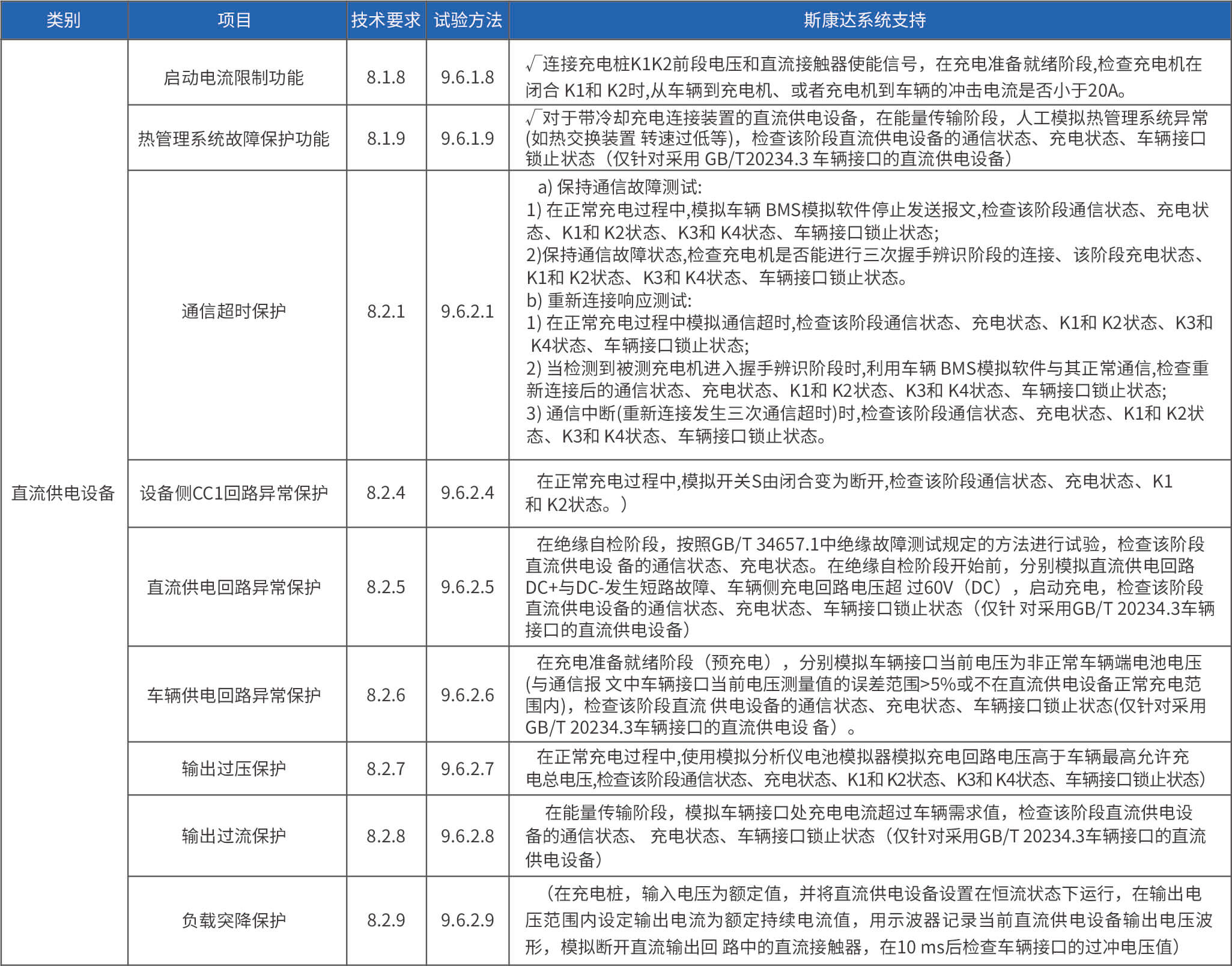Click the 类别 column header

point(63,20)
